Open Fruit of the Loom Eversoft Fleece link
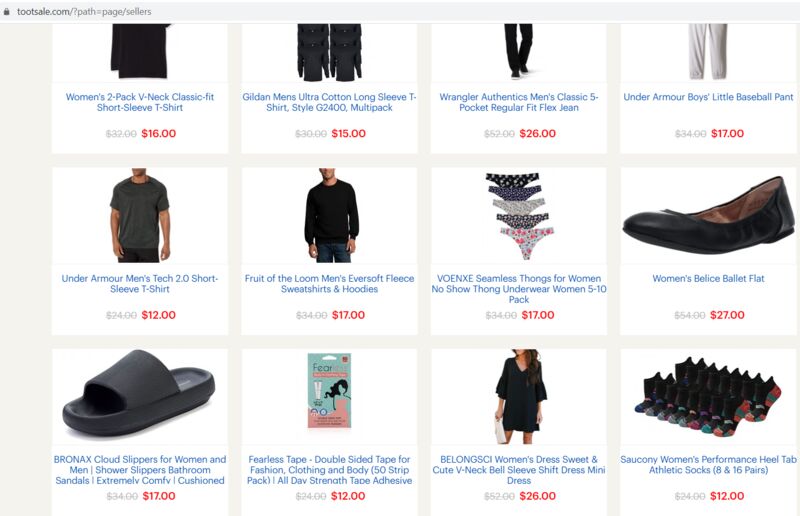The width and height of the screenshot is (800, 516). coord(329,283)
